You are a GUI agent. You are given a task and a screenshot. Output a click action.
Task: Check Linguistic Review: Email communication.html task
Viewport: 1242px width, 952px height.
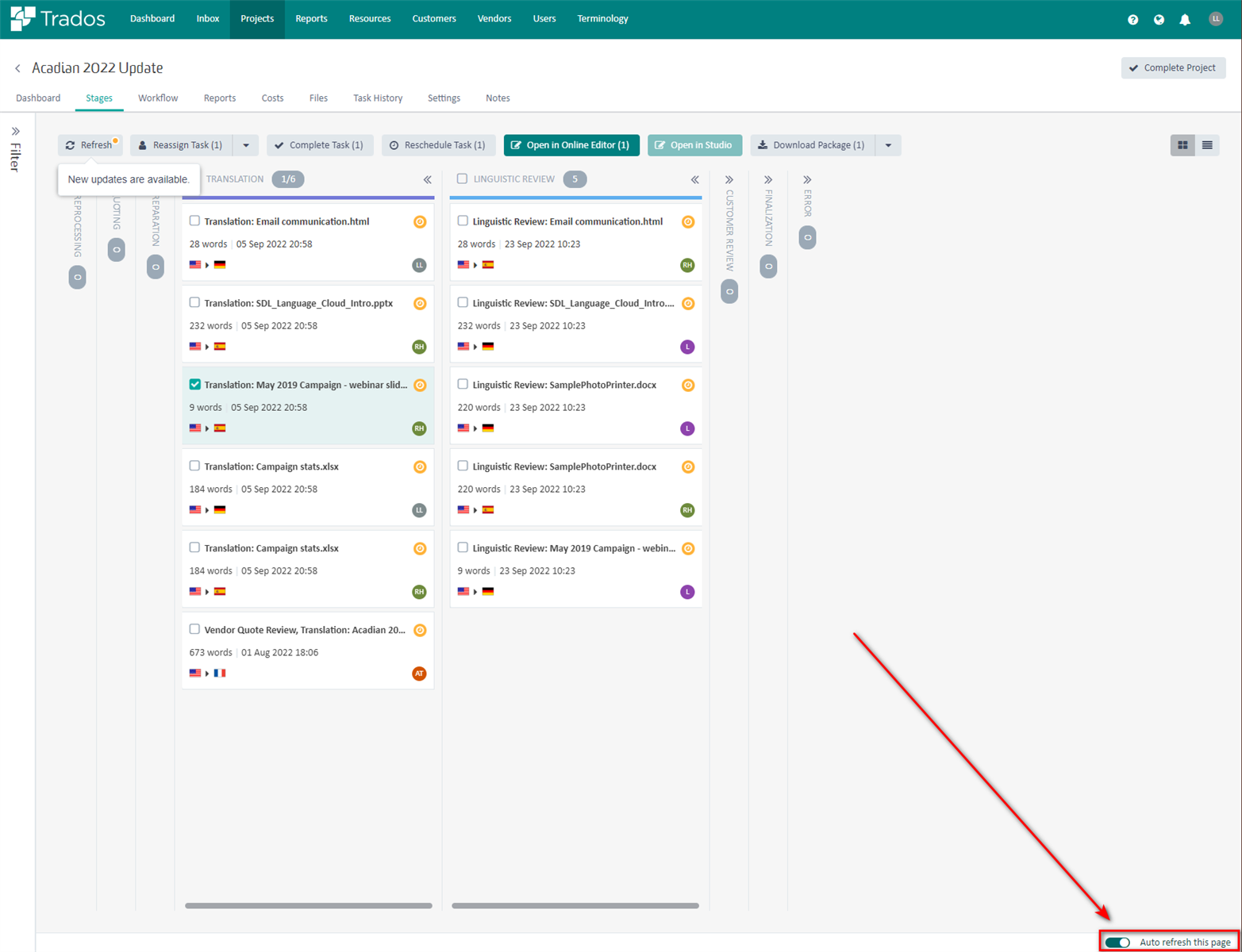tap(463, 221)
